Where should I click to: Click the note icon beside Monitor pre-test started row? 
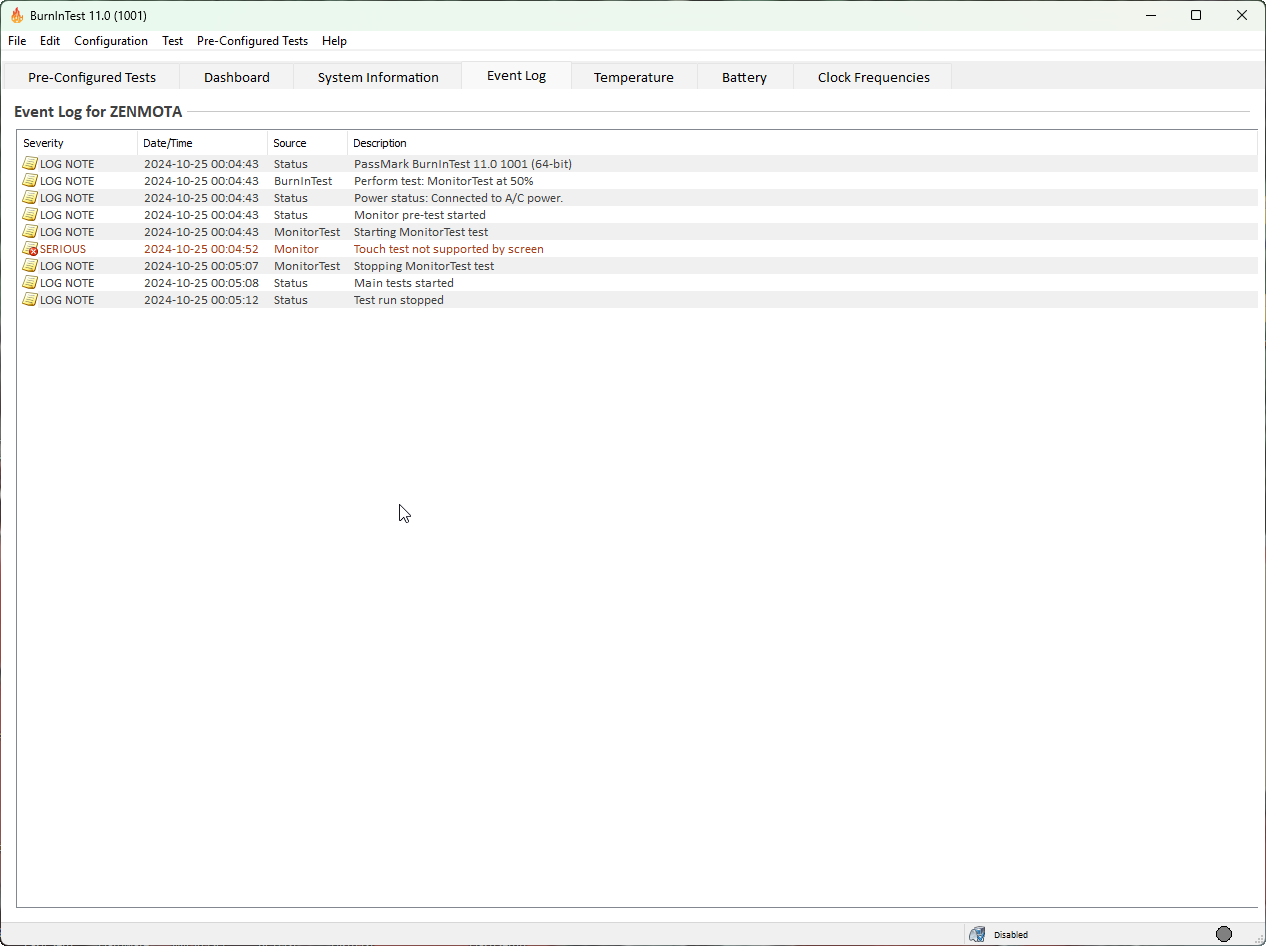[30, 215]
